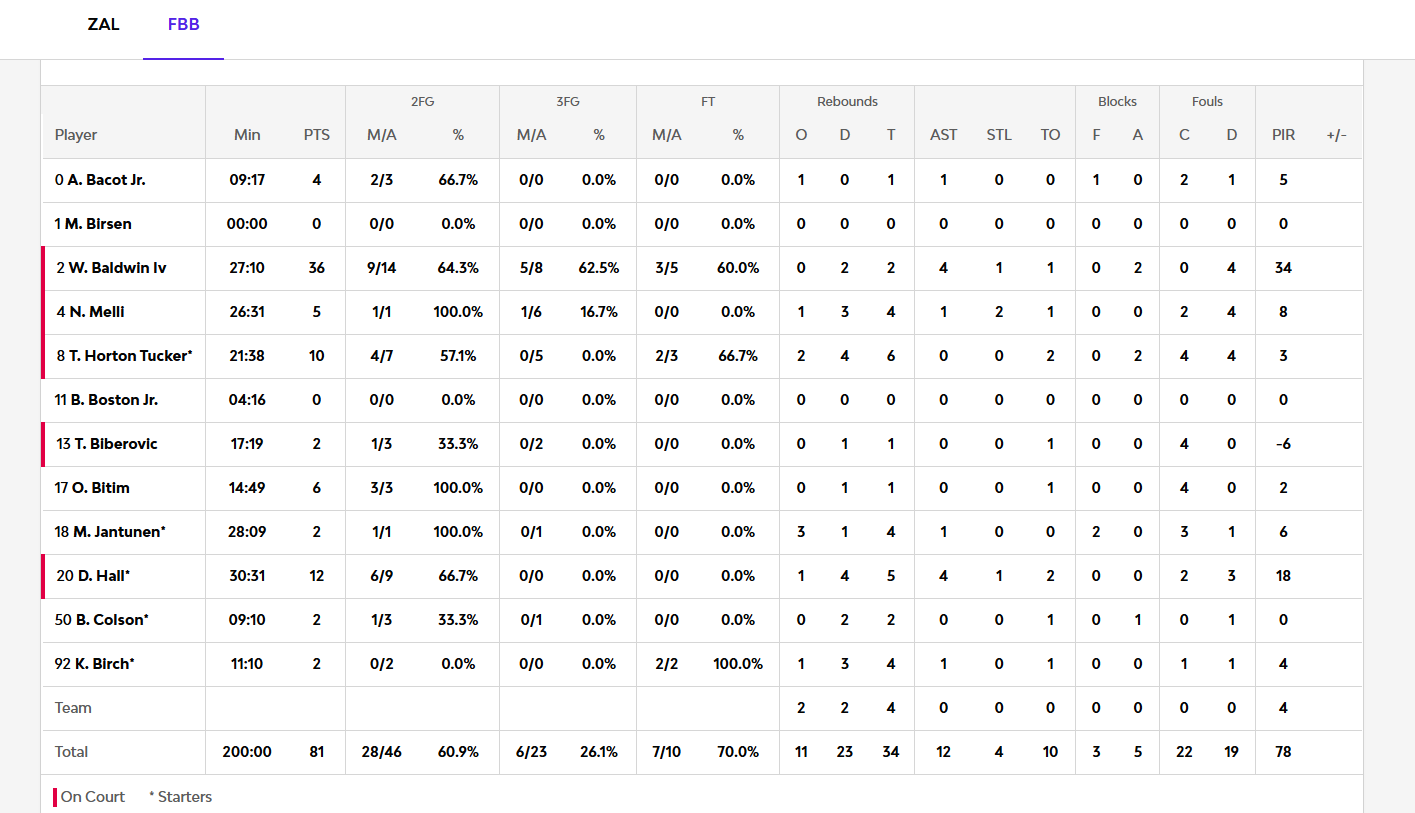The image size is (1415, 813).
Task: Open N. Melli player profile
Action: pos(96,312)
